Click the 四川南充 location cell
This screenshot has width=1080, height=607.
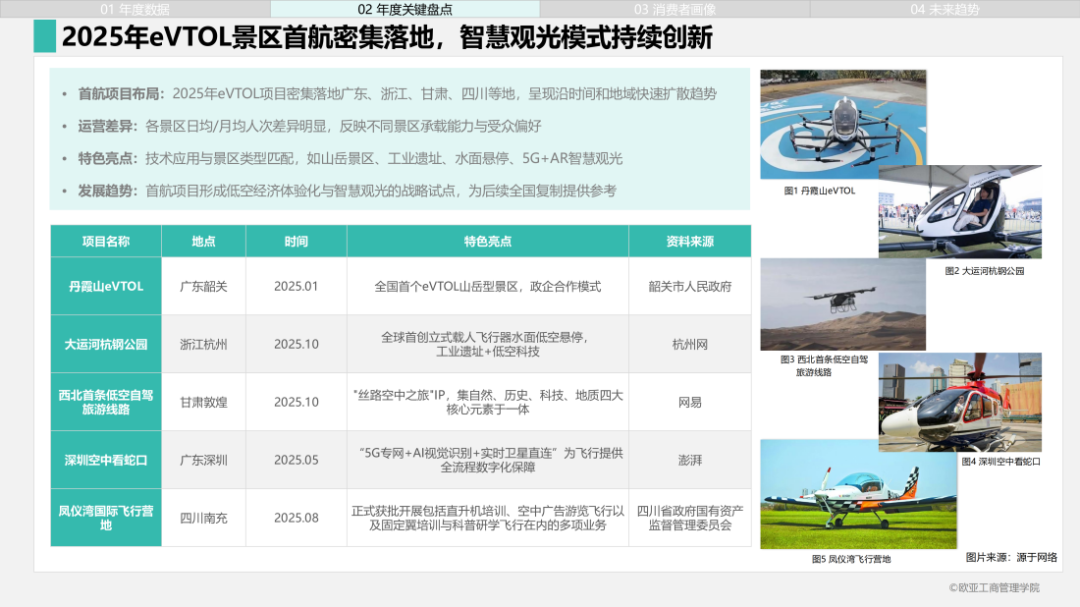(203, 517)
